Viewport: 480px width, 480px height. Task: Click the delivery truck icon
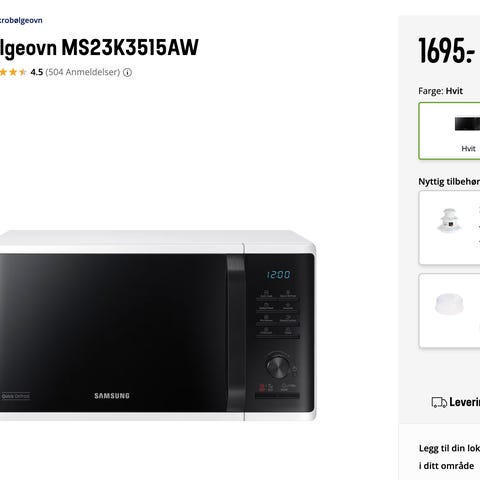point(439,402)
